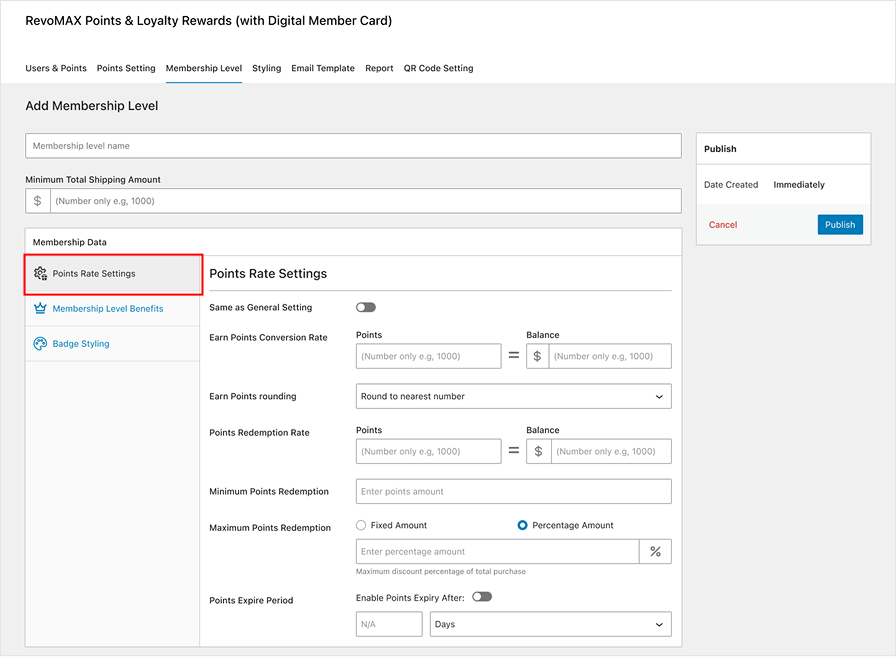The image size is (896, 657).
Task: Go to the Email Template tab
Action: (322, 68)
